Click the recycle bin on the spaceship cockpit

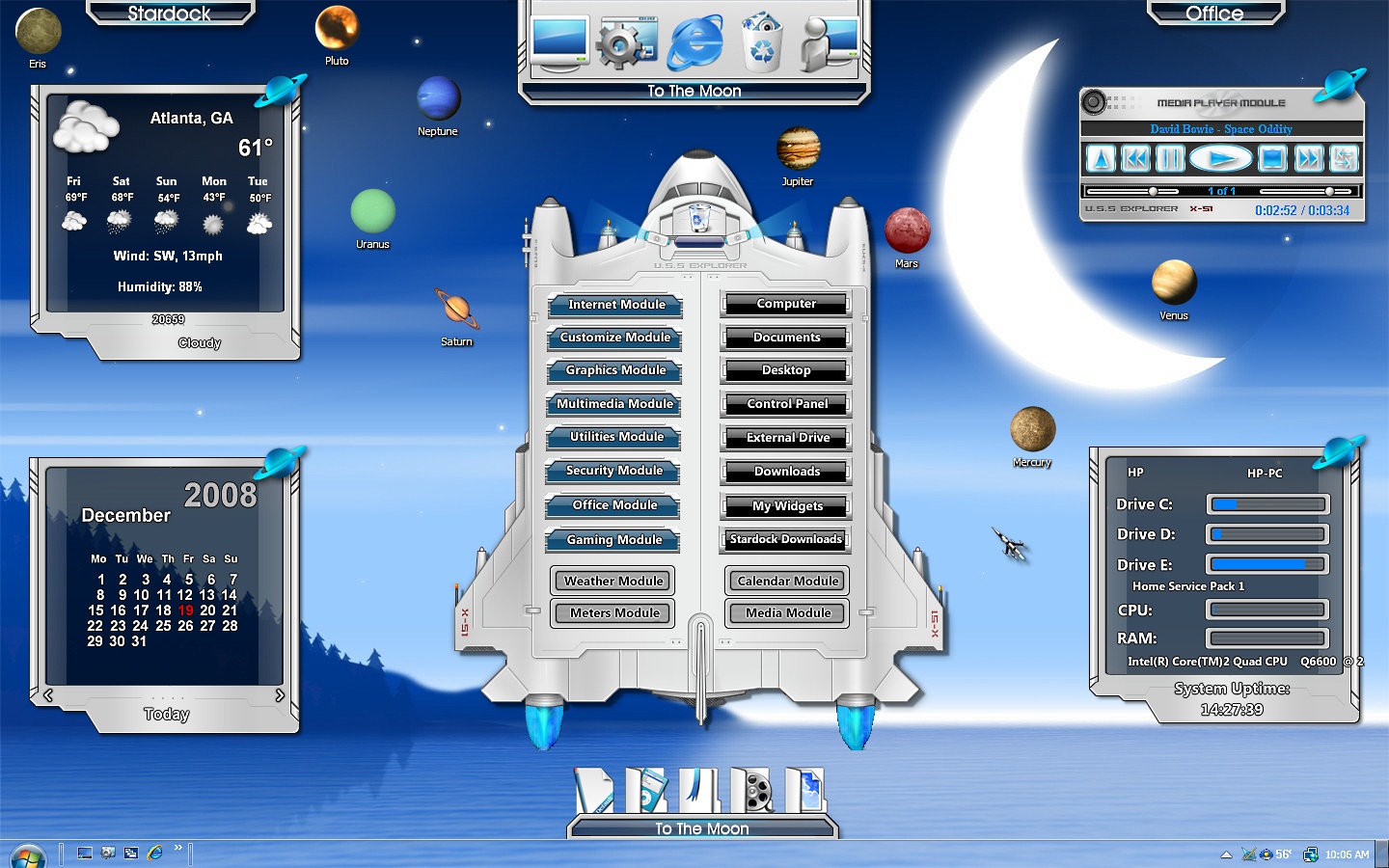point(701,219)
